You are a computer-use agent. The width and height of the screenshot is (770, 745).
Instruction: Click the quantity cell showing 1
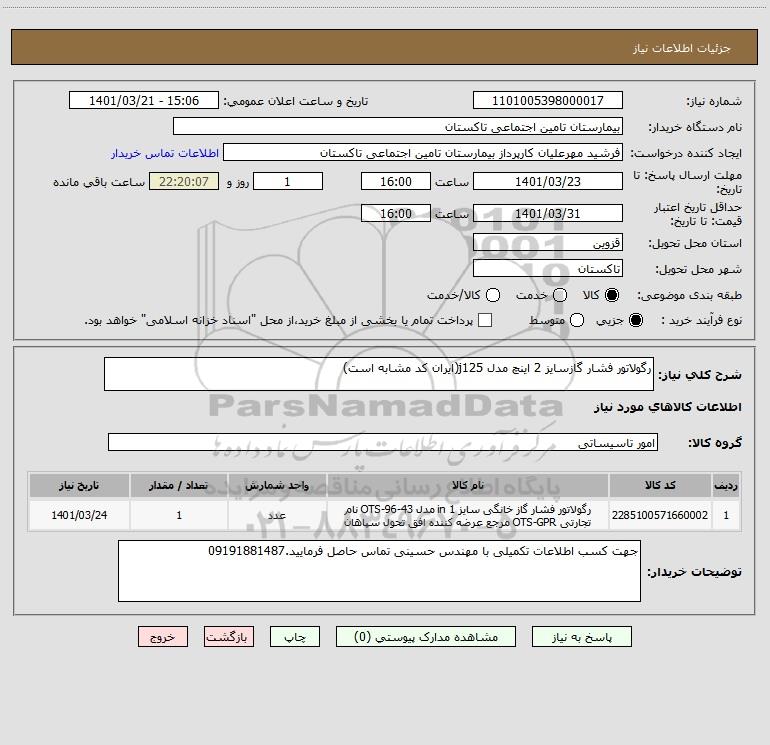179,515
